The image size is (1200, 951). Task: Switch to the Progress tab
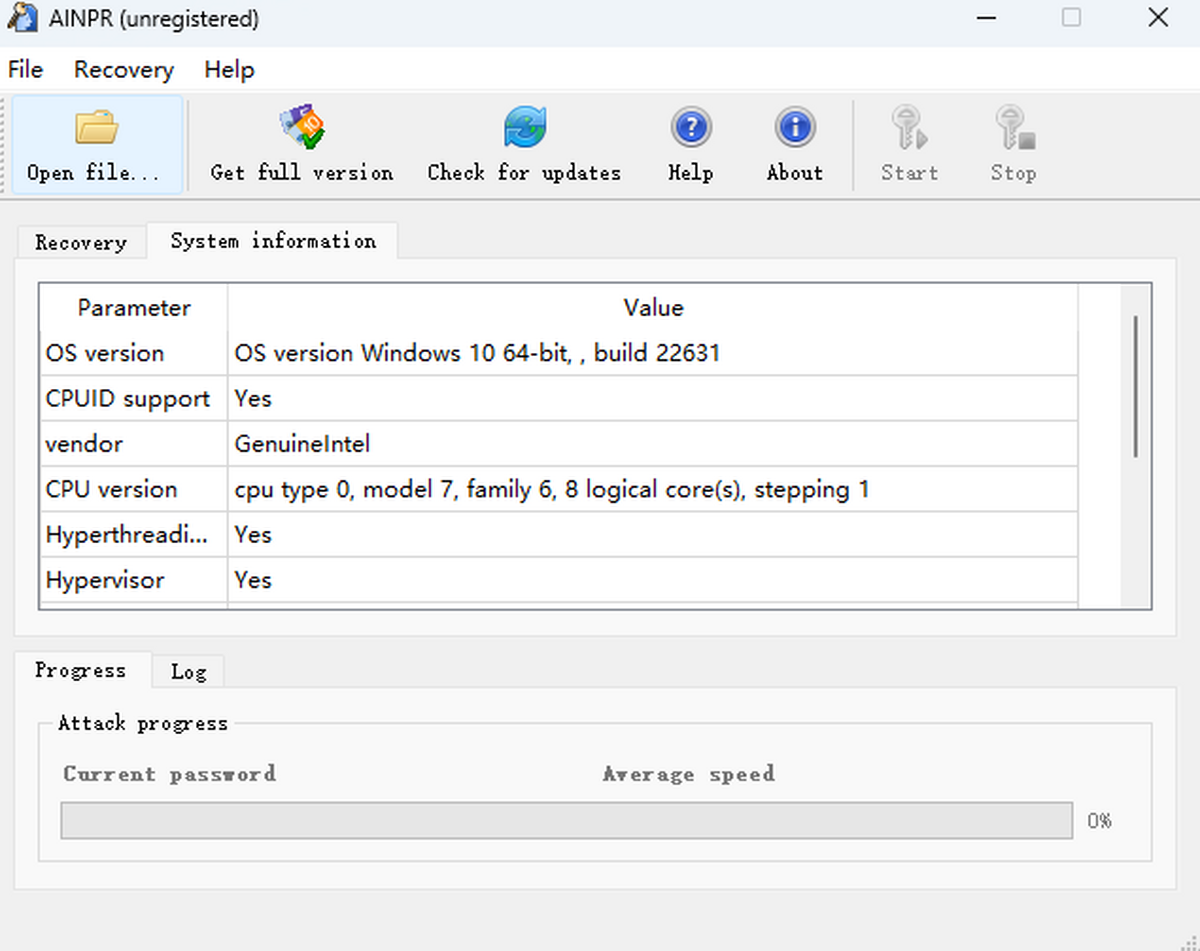(x=81, y=670)
